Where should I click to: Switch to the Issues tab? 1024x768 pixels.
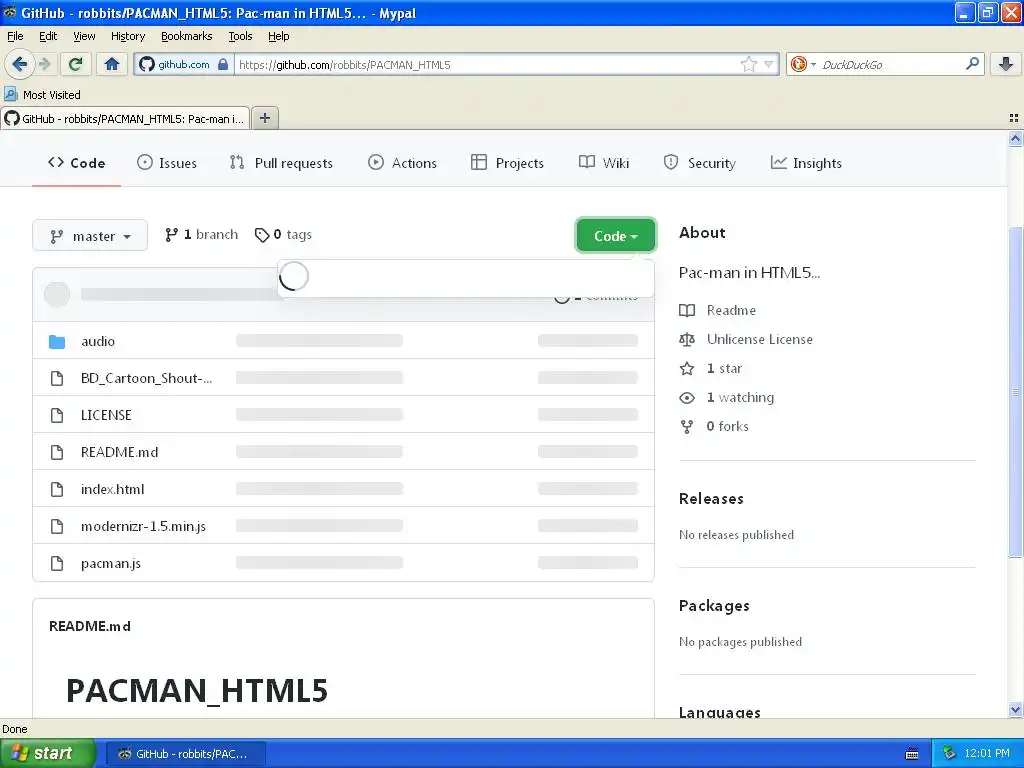[167, 163]
